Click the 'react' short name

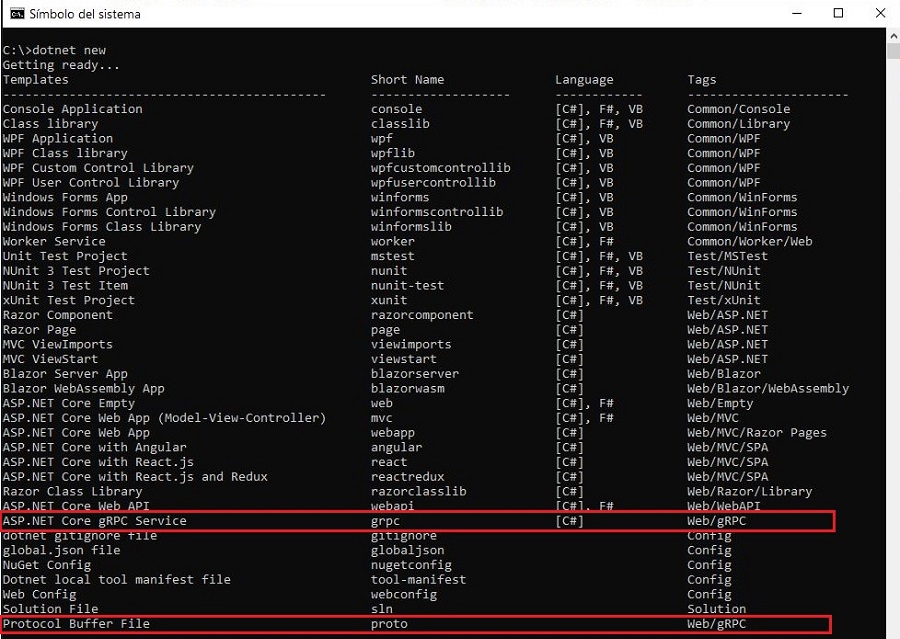(389, 462)
